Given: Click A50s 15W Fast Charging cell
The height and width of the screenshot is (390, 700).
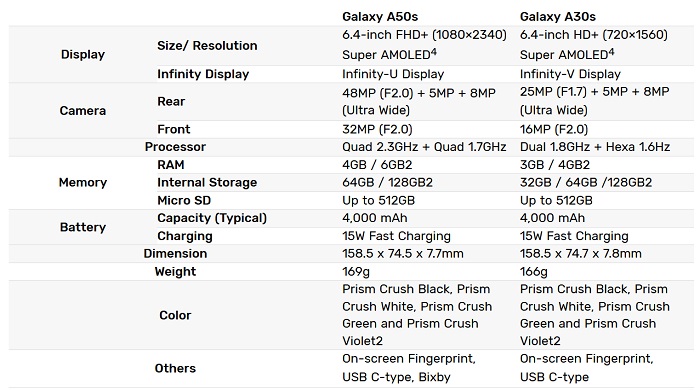Looking at the screenshot, I should pyautogui.click(x=396, y=236).
